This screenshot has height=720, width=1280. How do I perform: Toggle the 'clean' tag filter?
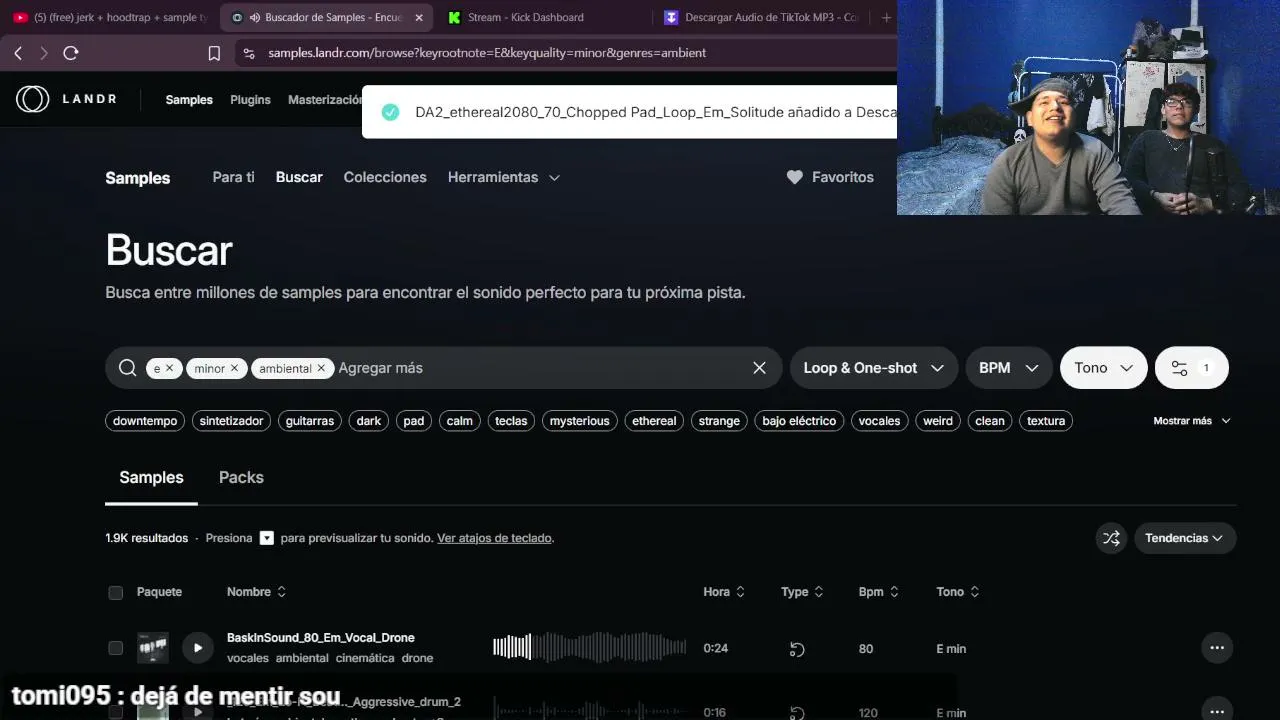(990, 421)
